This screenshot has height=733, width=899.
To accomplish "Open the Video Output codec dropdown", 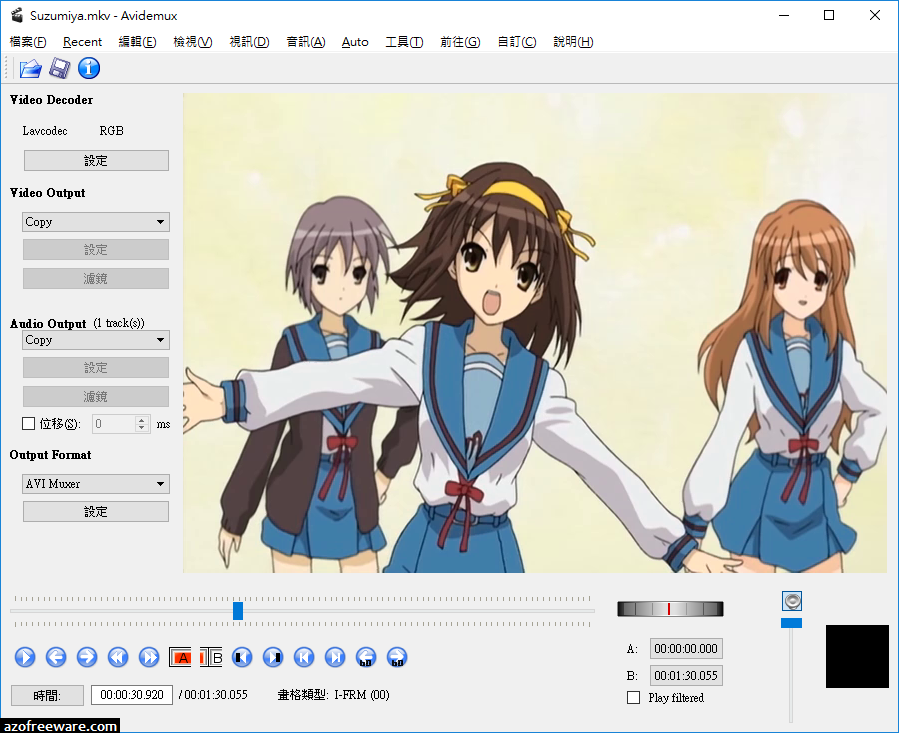I will (x=96, y=222).
